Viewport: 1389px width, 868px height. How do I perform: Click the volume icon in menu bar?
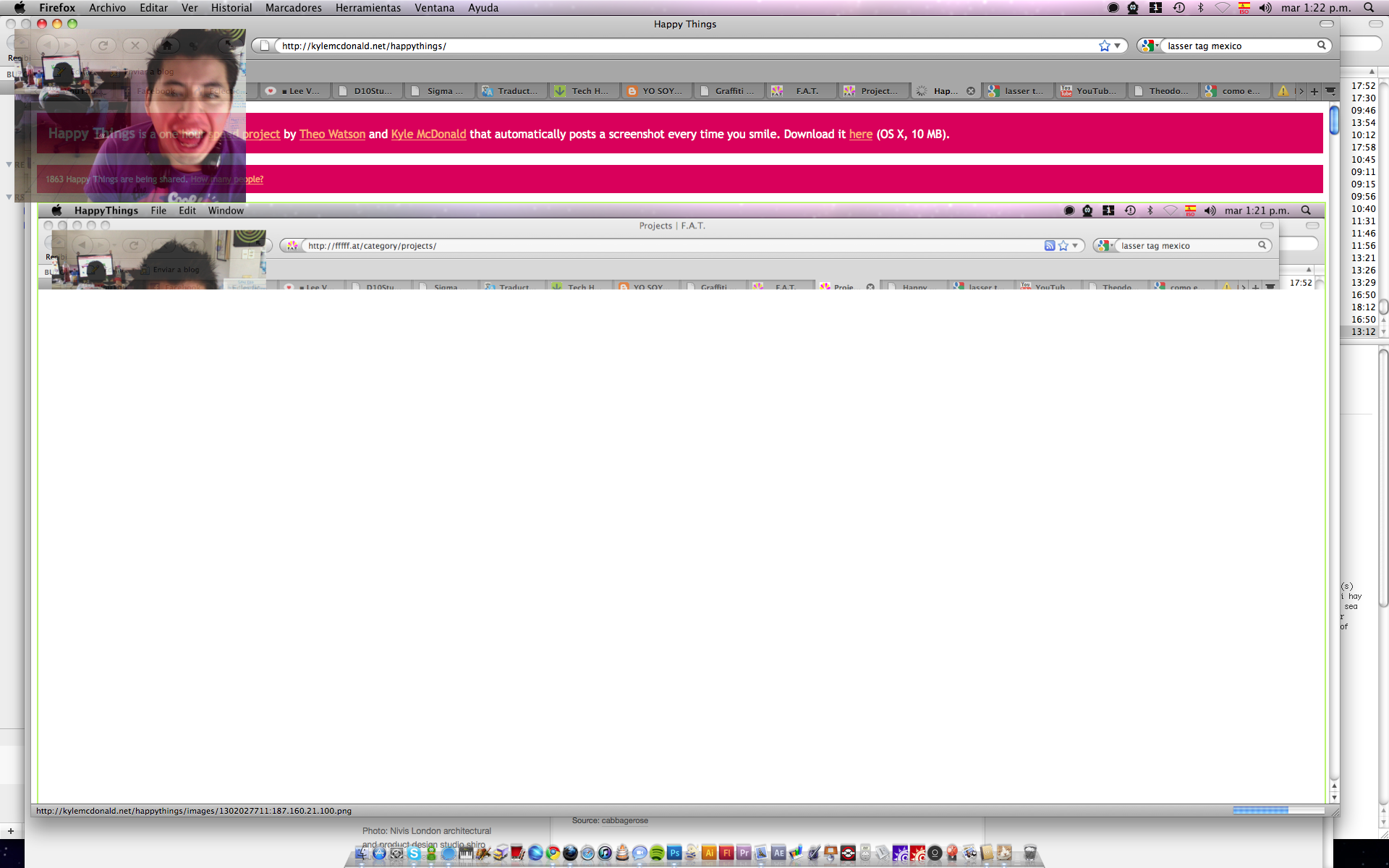[x=1265, y=8]
